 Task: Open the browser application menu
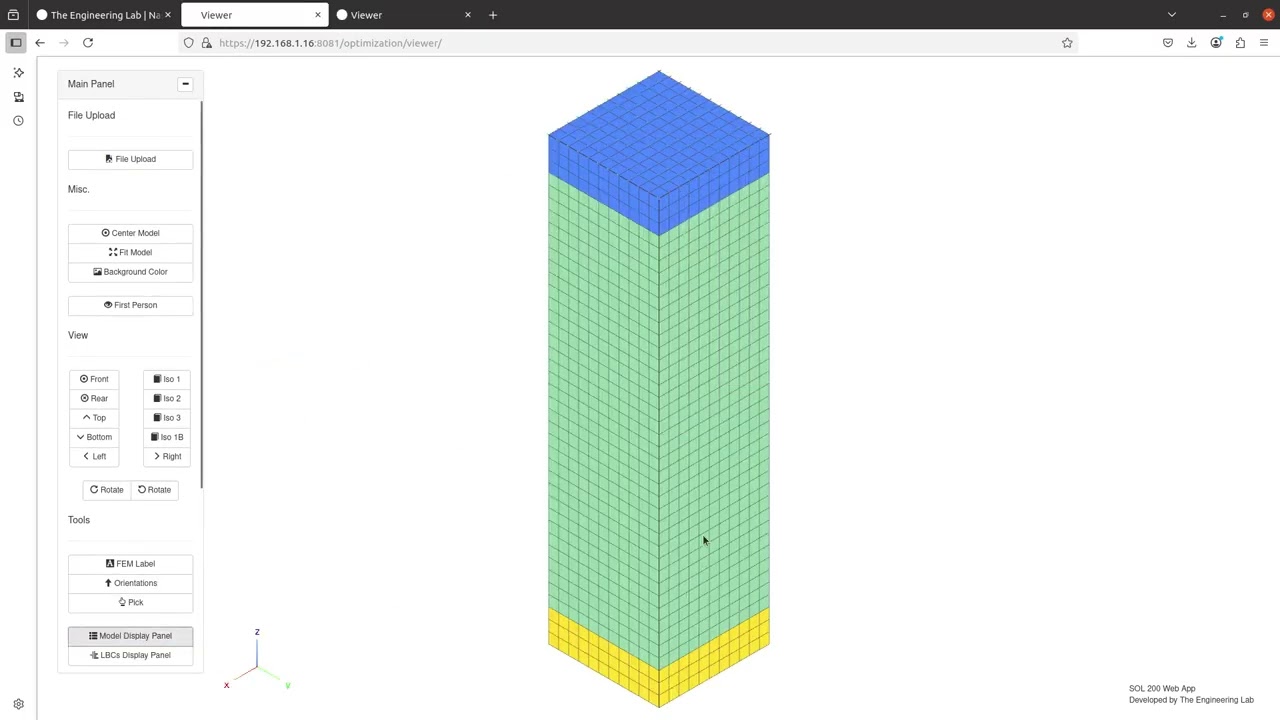1264,43
